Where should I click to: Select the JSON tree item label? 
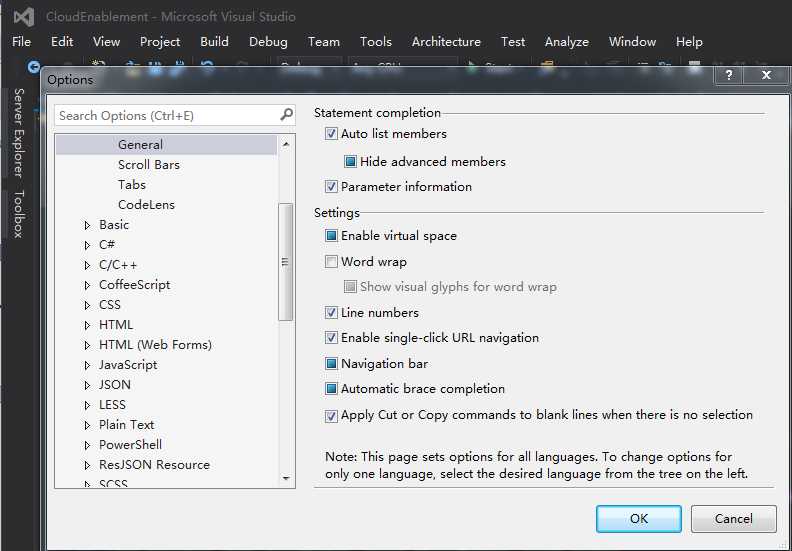[x=115, y=385]
